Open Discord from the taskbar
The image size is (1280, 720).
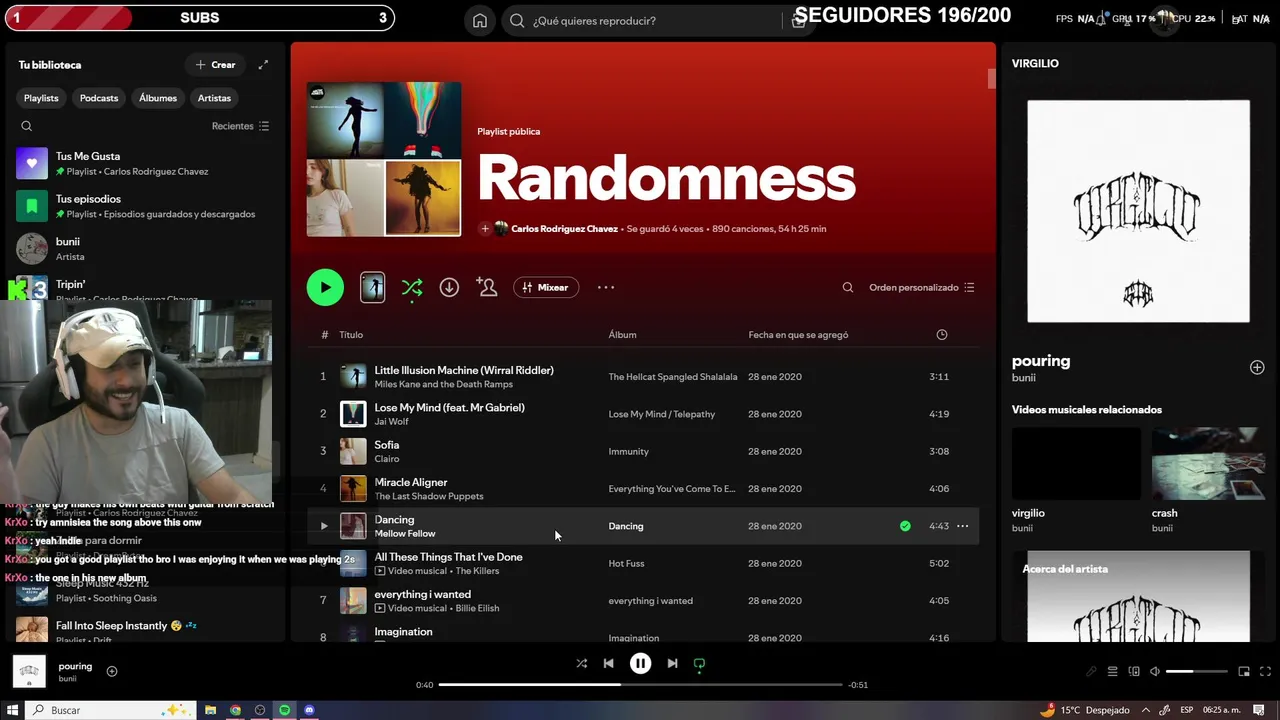pos(309,710)
